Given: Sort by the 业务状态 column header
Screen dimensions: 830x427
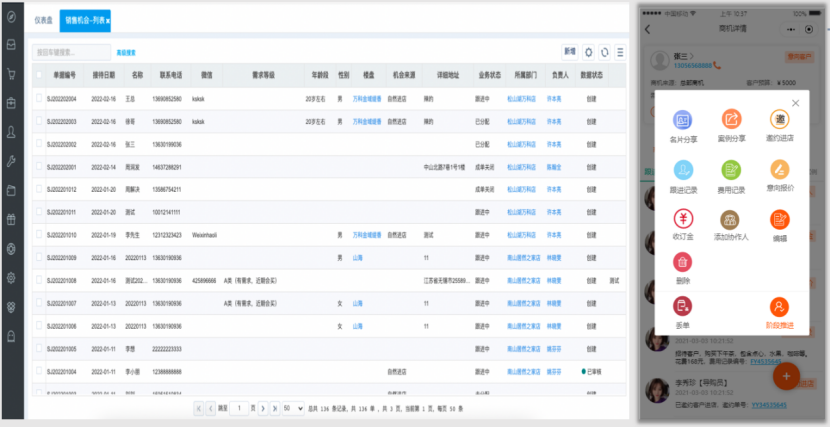Looking at the screenshot, I should (490, 76).
